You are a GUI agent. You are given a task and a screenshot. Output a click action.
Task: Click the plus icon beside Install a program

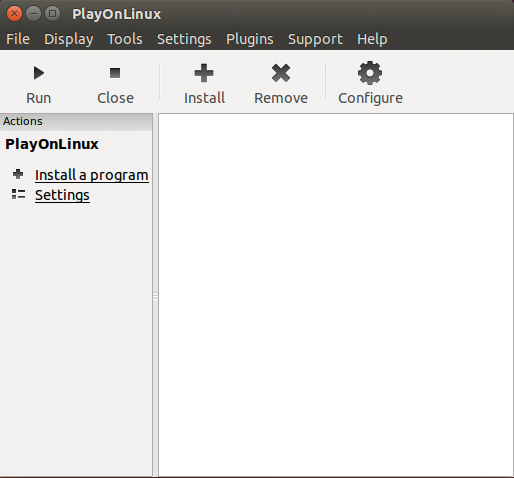click(x=18, y=174)
